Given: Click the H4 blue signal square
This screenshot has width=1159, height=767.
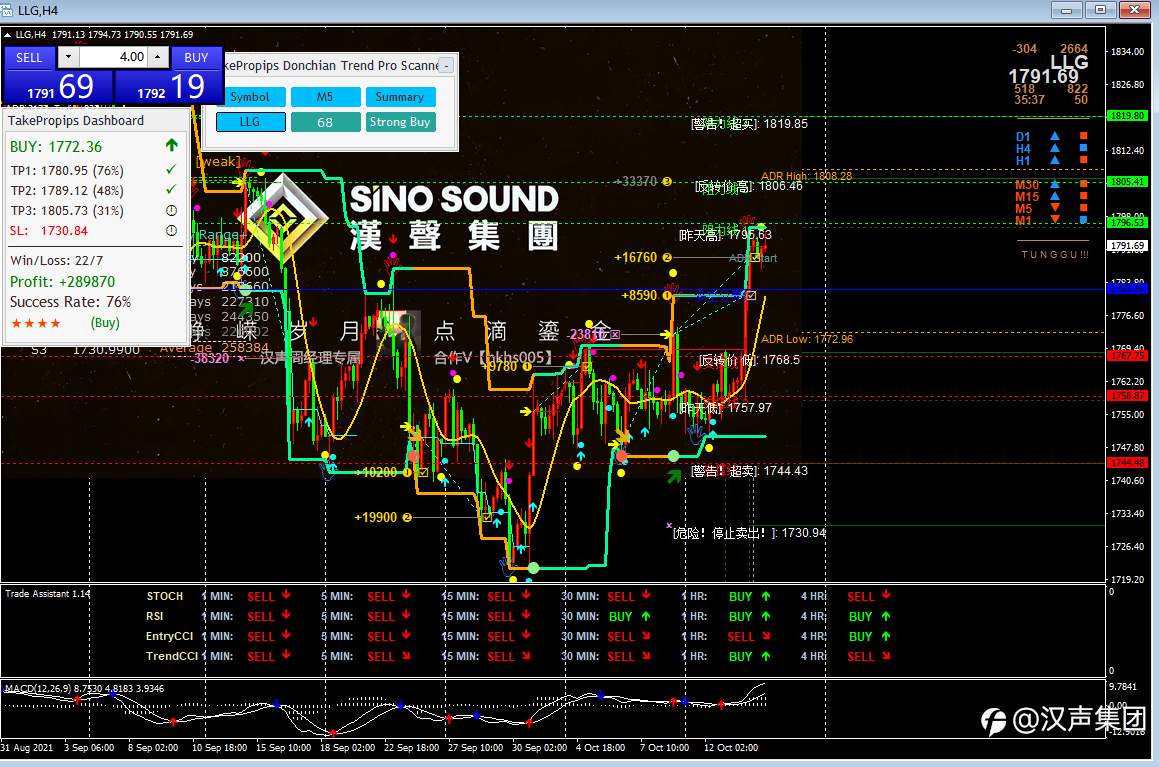Looking at the screenshot, I should pyautogui.click(x=1084, y=149).
